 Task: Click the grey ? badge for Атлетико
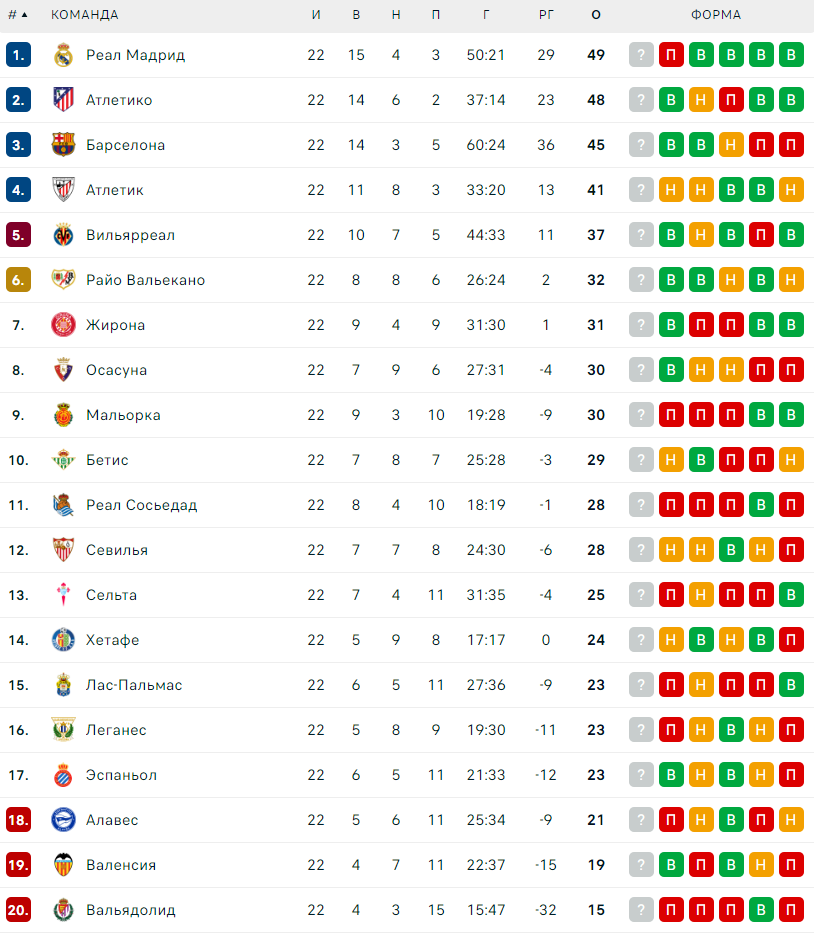[x=641, y=100]
